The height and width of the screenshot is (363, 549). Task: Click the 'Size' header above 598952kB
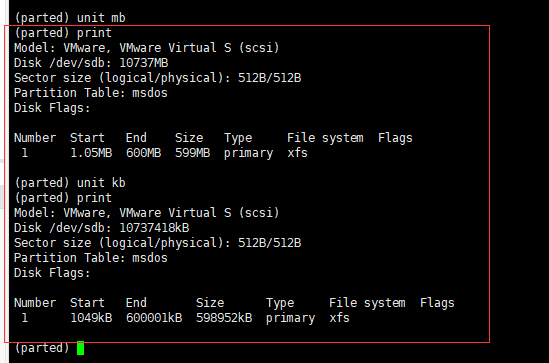(x=210, y=303)
